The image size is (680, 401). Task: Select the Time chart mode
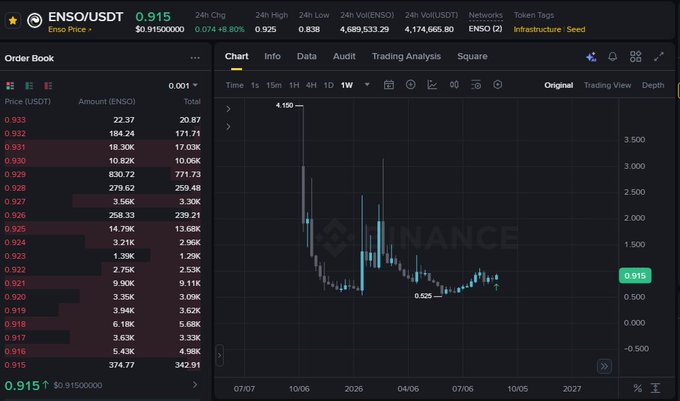[x=235, y=85]
